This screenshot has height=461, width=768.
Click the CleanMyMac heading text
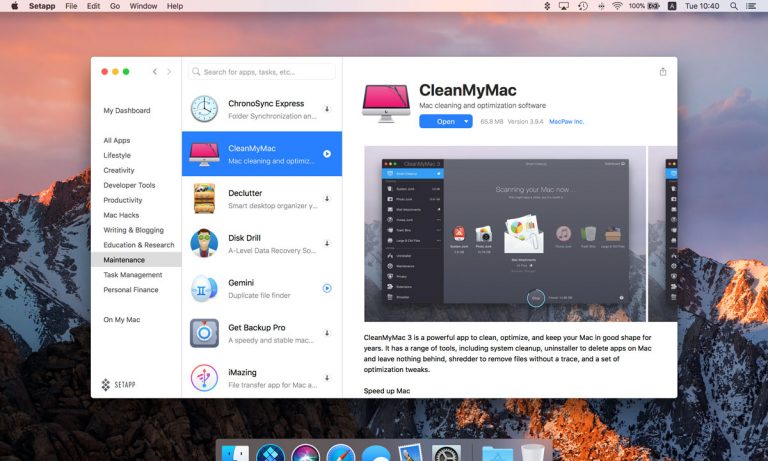coord(468,90)
